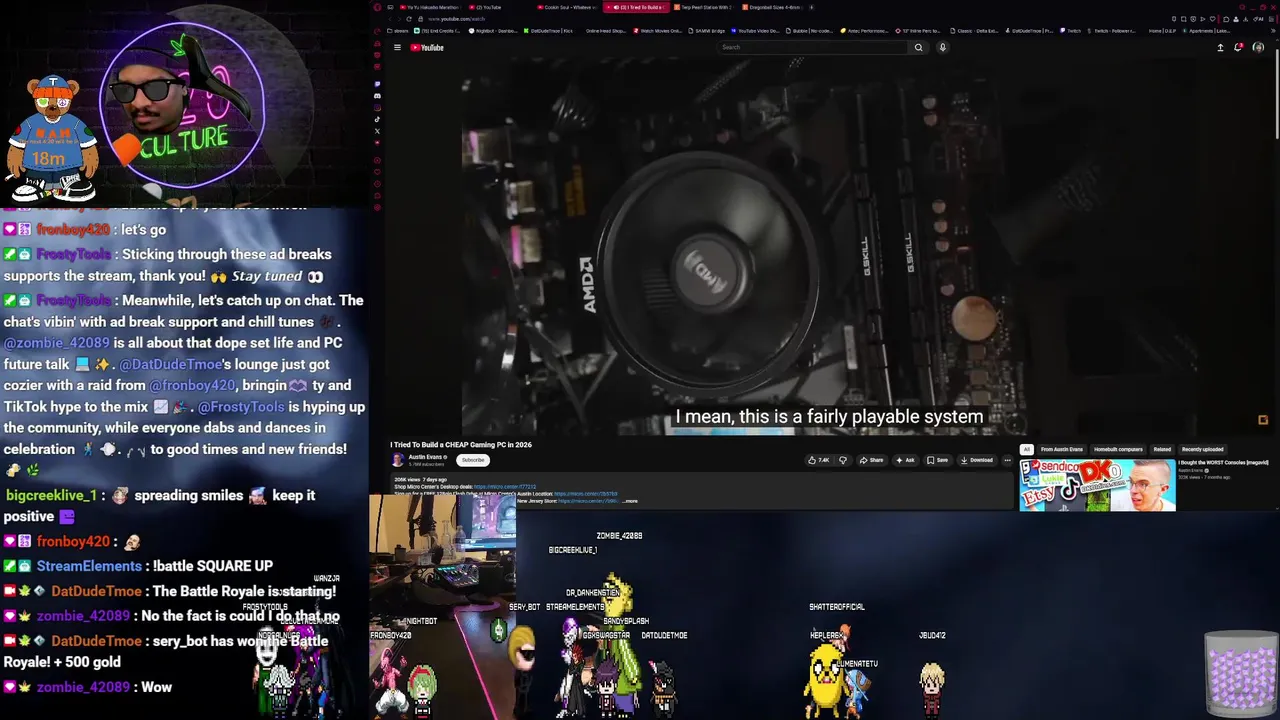1280x720 pixels.
Task: Save the video to a playlist
Action: point(937,460)
